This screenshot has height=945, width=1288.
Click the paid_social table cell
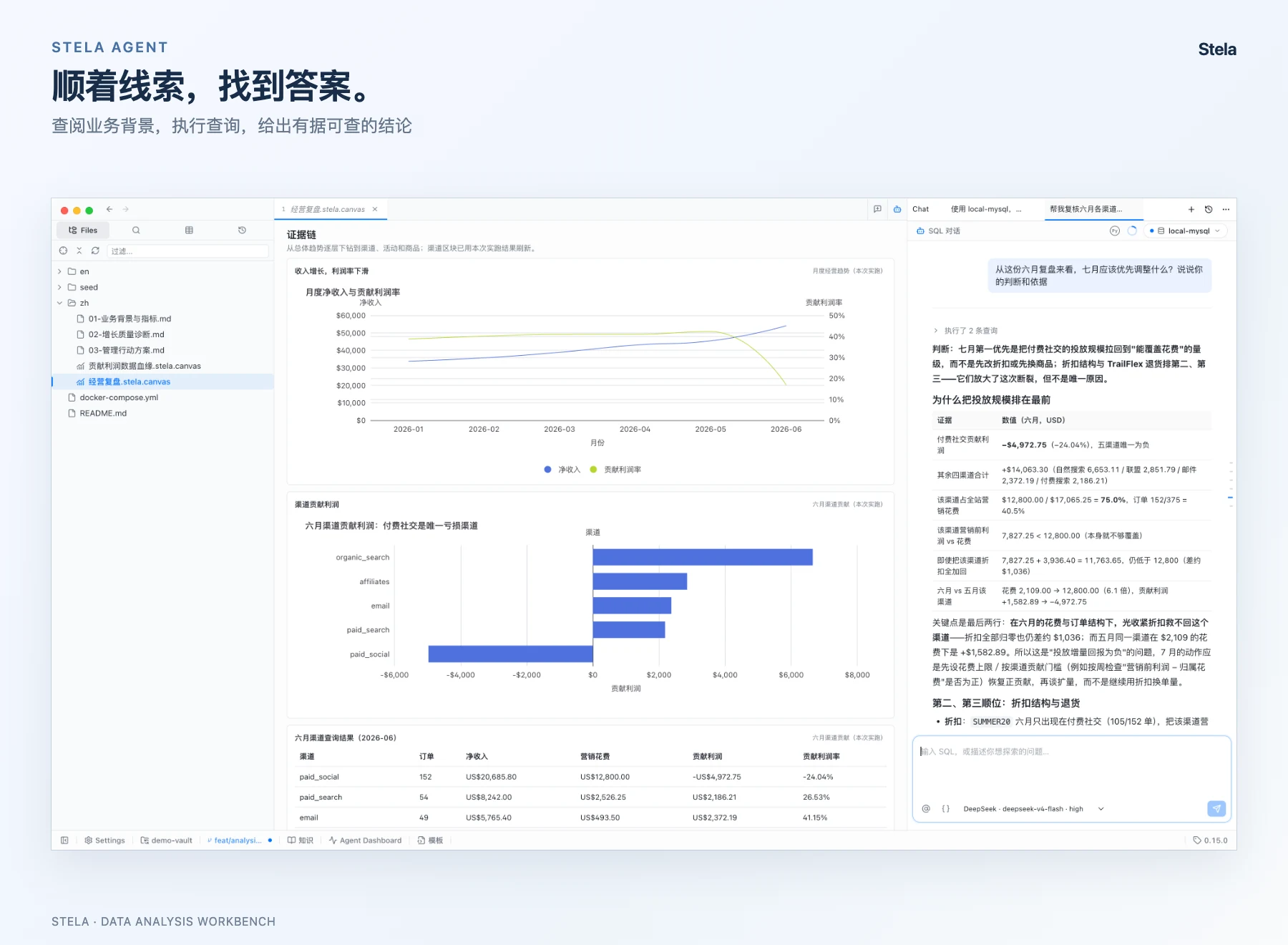point(319,777)
